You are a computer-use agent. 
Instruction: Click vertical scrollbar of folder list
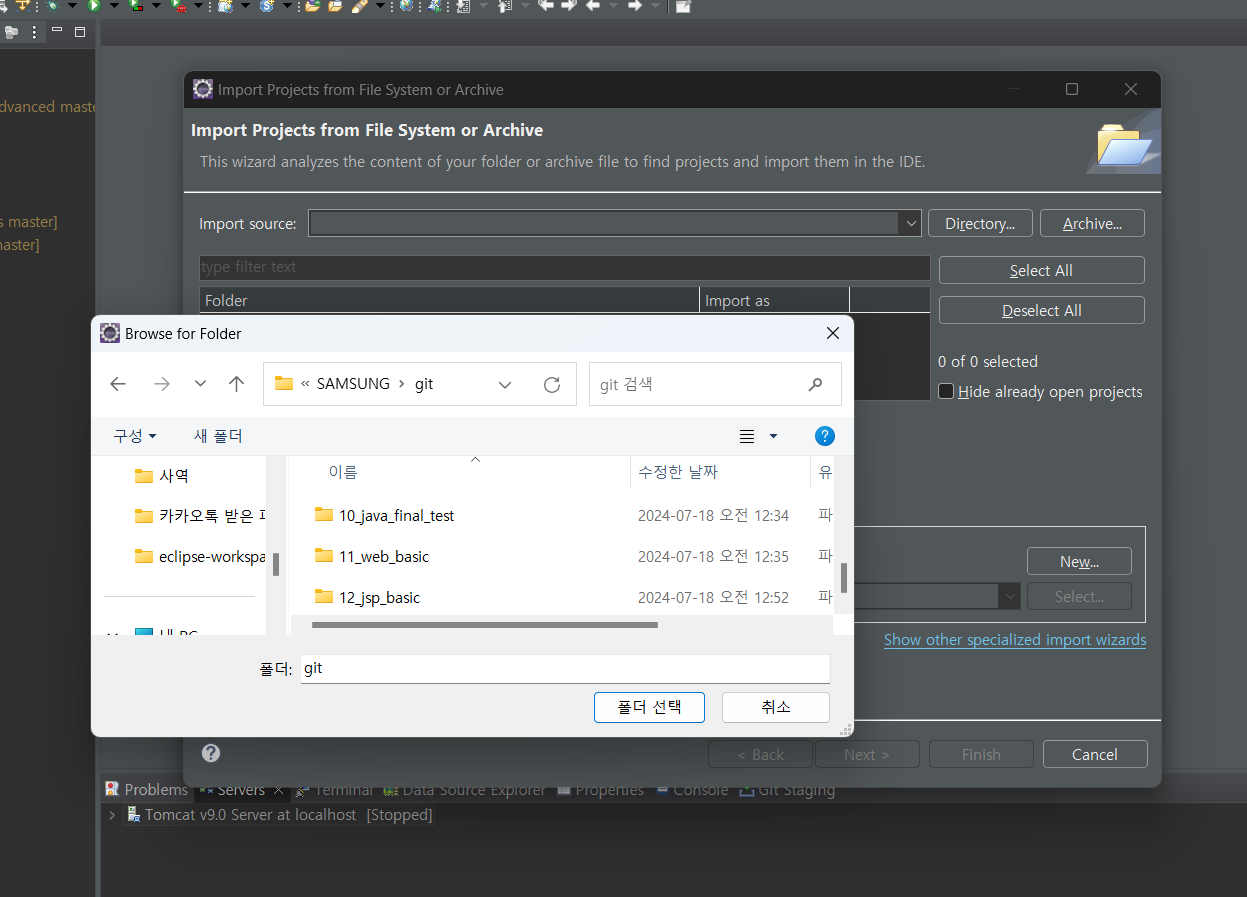tap(844, 576)
